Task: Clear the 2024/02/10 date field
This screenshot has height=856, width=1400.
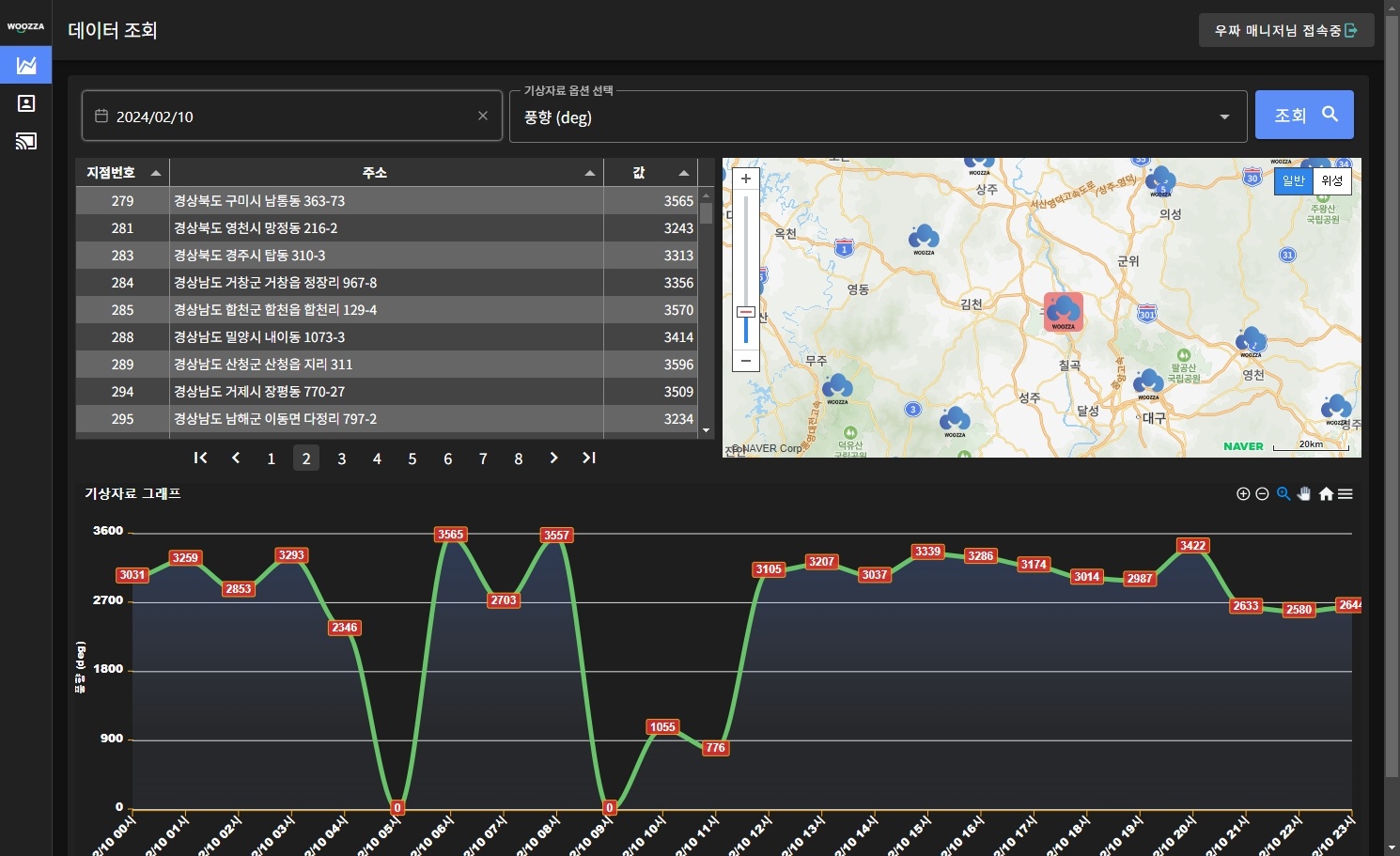Action: pos(483,116)
